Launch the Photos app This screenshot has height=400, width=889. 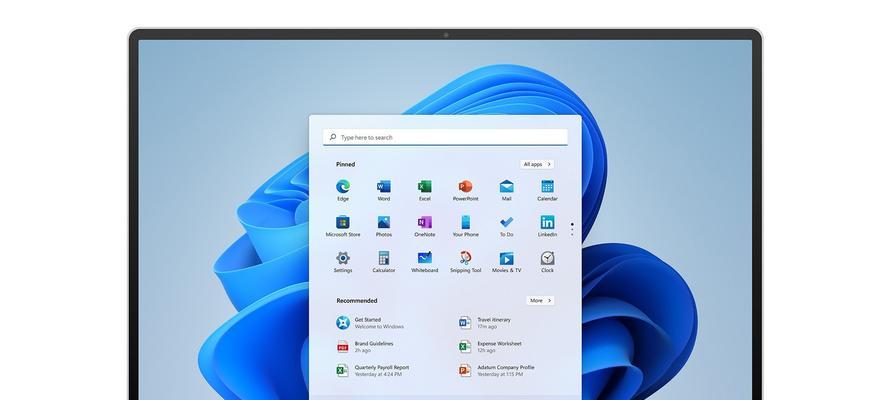384,226
